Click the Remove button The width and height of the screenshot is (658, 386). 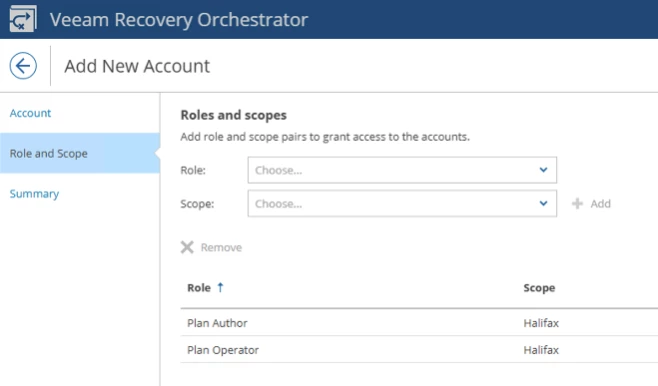pyautogui.click(x=212, y=247)
